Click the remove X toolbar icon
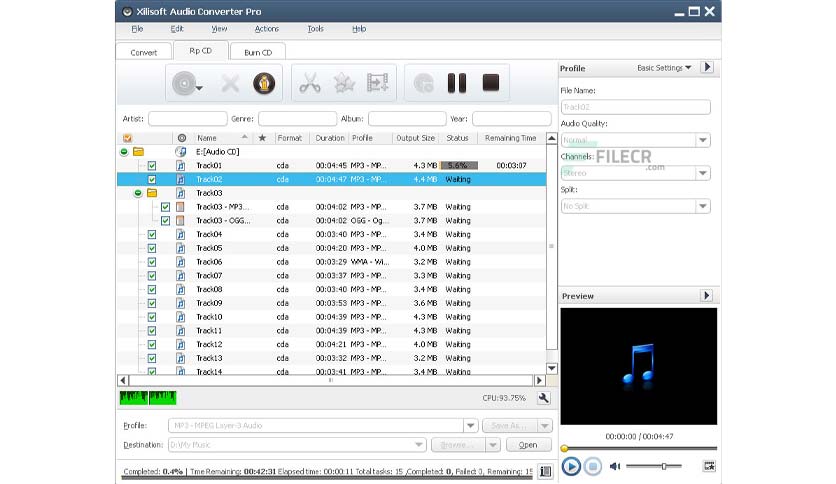Viewport: 836px width, 484px height. coord(230,84)
